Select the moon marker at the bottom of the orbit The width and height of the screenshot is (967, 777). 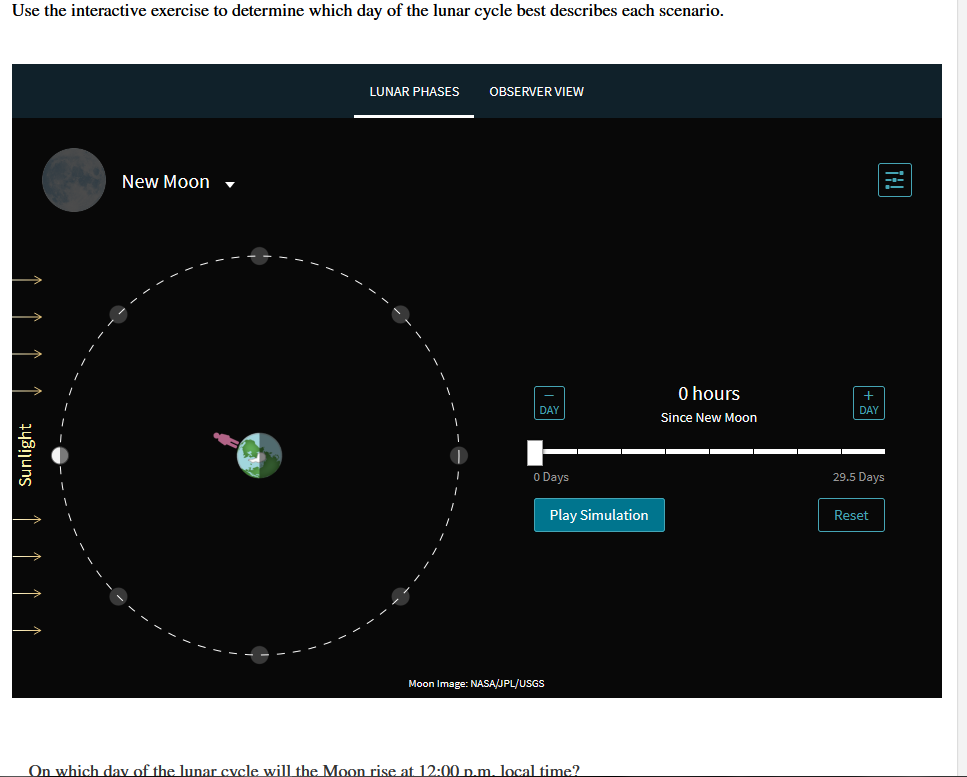pyautogui.click(x=259, y=655)
